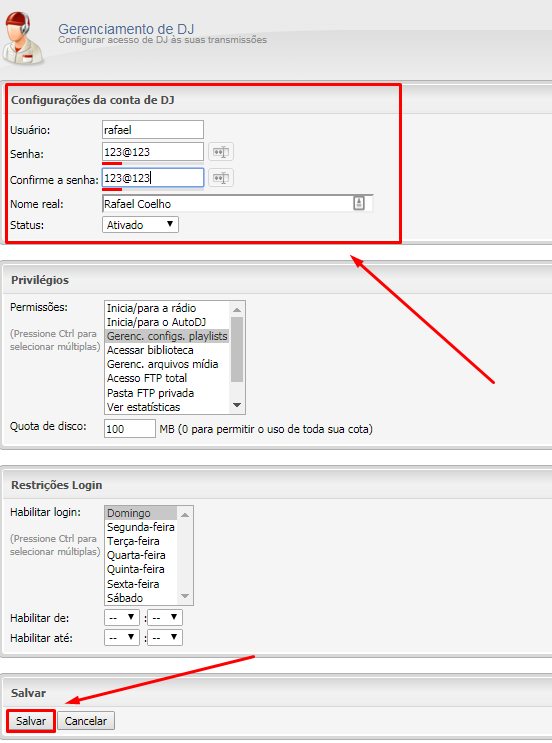Open the Habilitar até minute dropdown
The width and height of the screenshot is (552, 743).
(165, 638)
